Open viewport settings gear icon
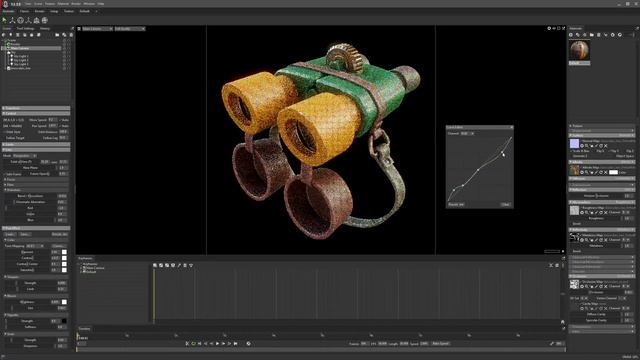This screenshot has width=640, height=360. point(549,29)
